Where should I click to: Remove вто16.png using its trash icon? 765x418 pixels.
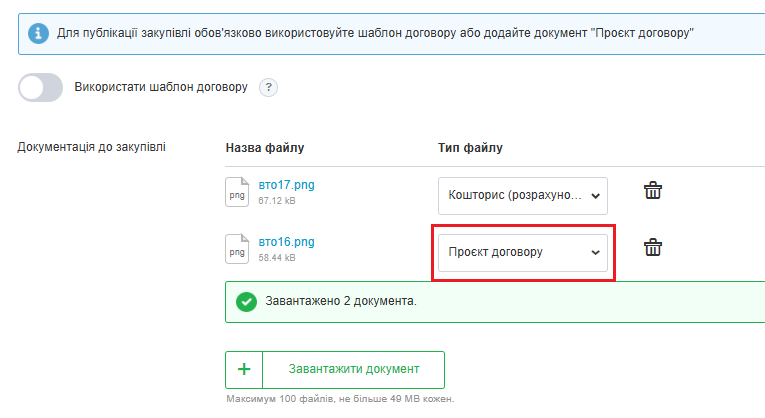click(652, 247)
